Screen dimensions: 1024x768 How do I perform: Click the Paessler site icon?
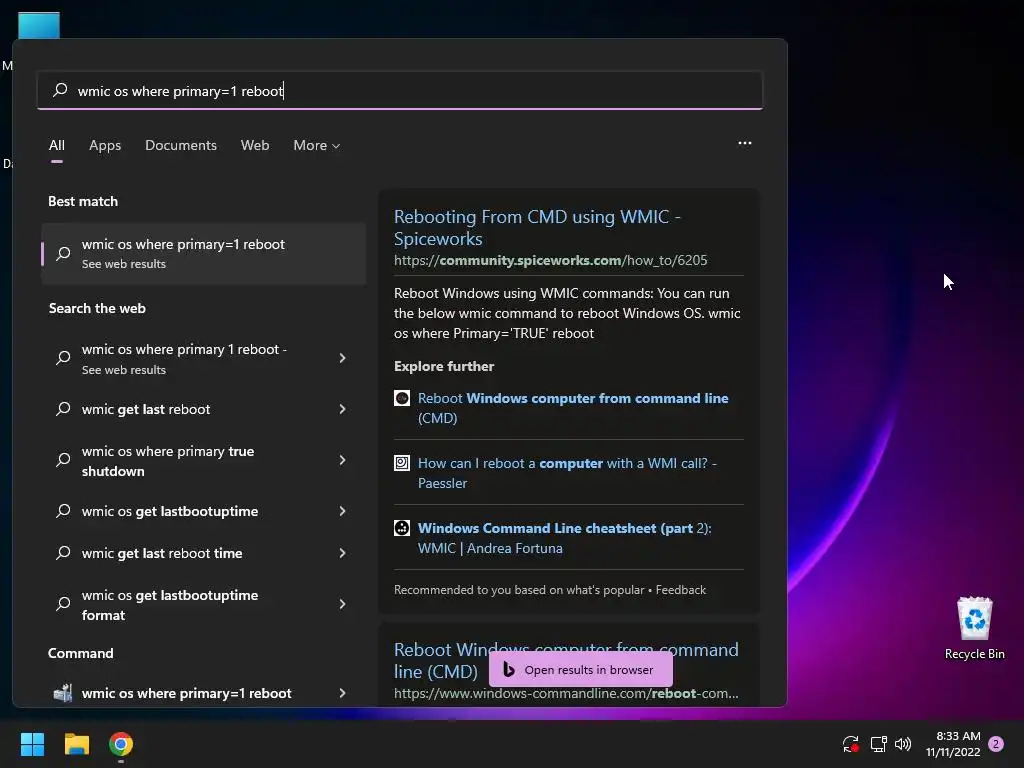click(x=402, y=463)
